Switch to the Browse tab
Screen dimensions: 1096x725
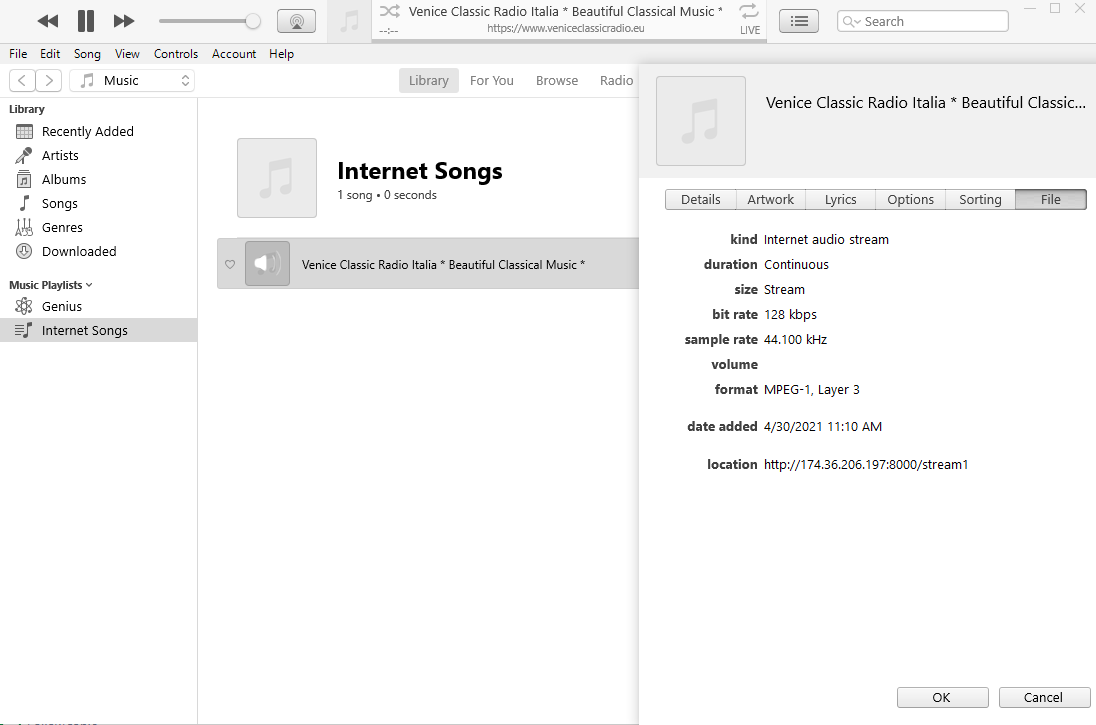coord(557,80)
